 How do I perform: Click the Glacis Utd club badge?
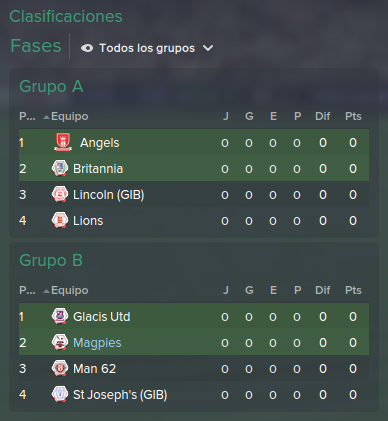60,316
